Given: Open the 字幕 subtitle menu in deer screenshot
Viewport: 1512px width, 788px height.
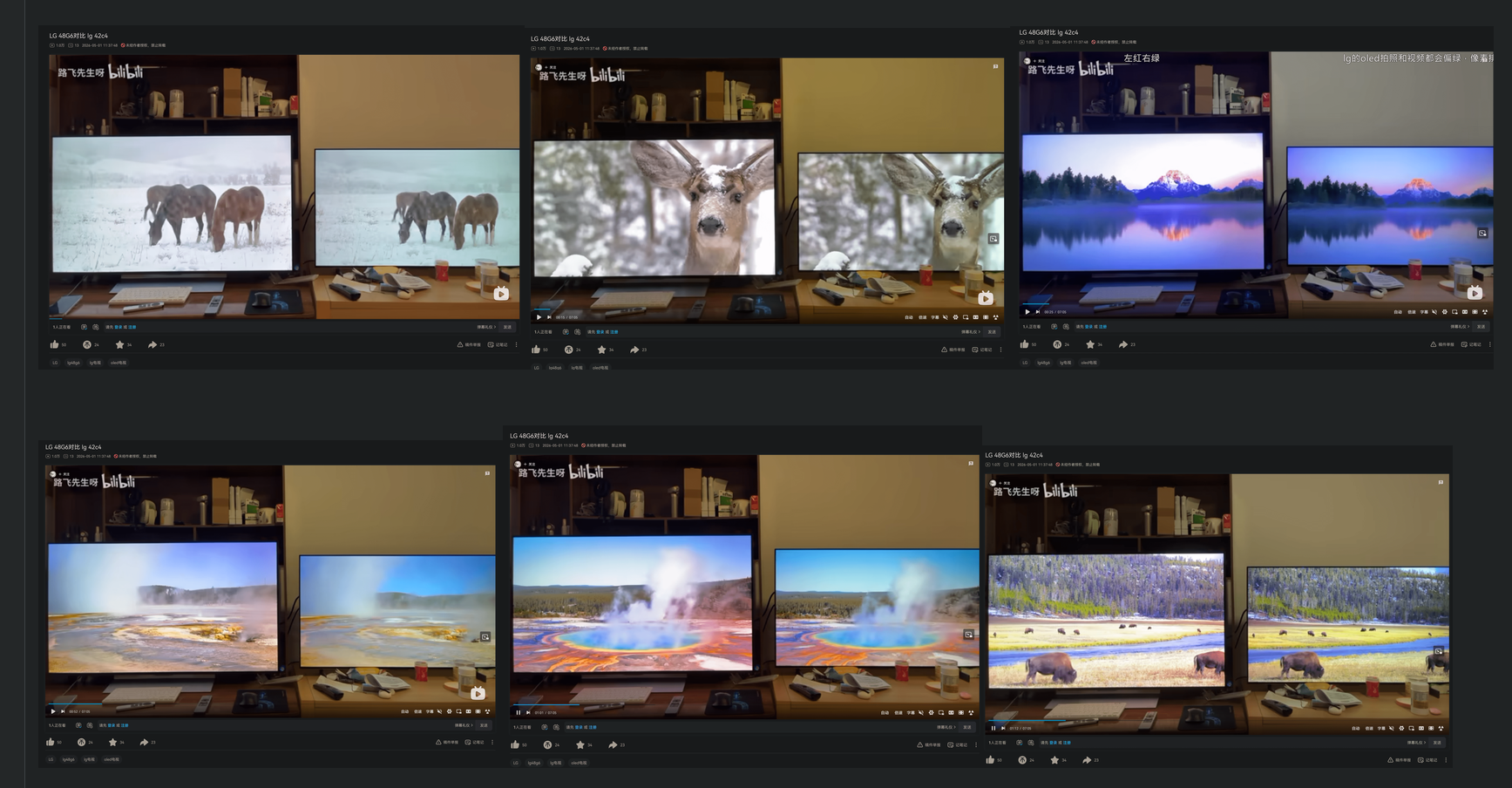Looking at the screenshot, I should (x=935, y=317).
